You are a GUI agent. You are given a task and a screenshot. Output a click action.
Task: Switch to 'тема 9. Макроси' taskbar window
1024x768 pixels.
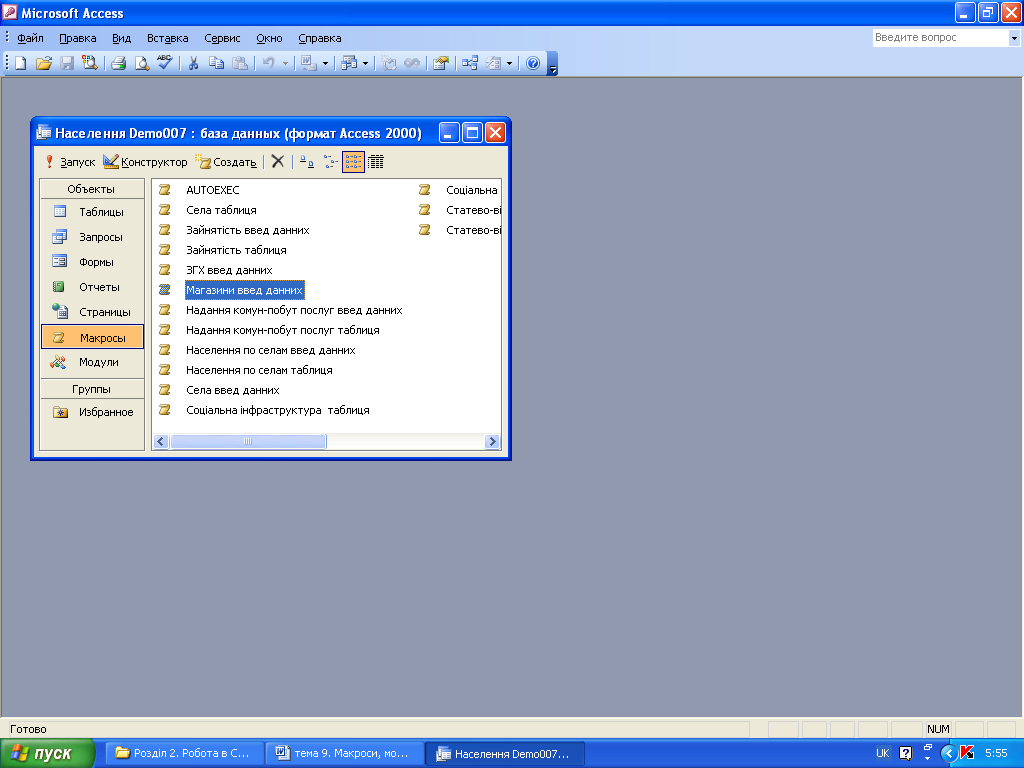point(344,754)
